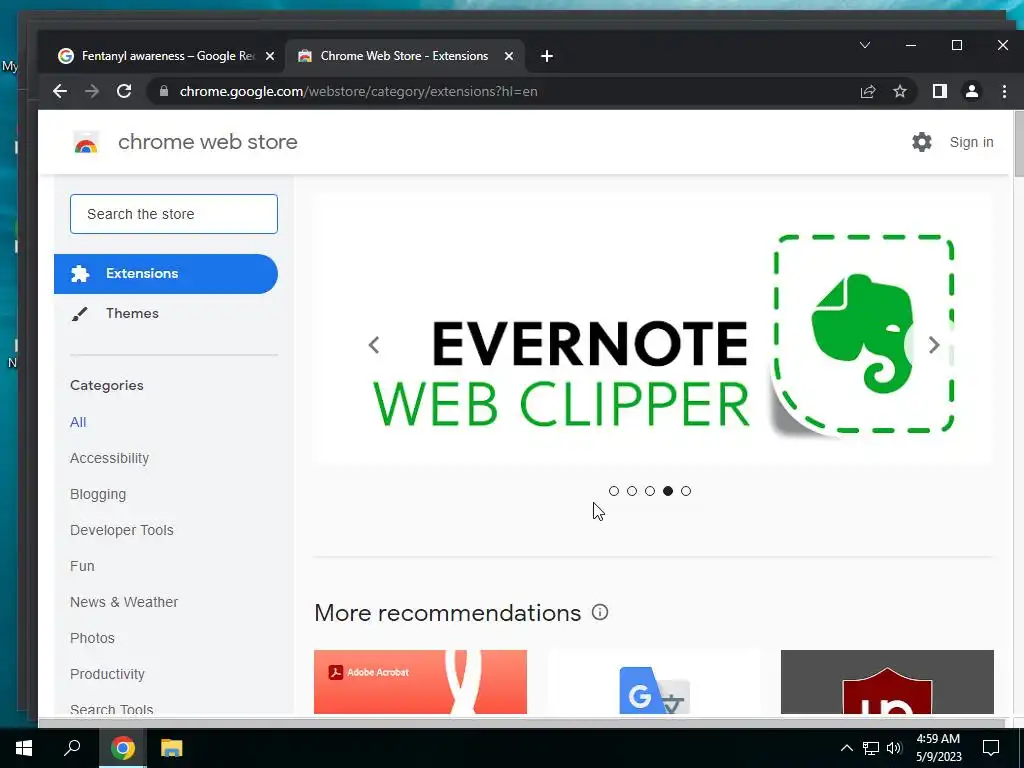
Task: Sign in to Chrome Web Store
Action: tap(971, 142)
